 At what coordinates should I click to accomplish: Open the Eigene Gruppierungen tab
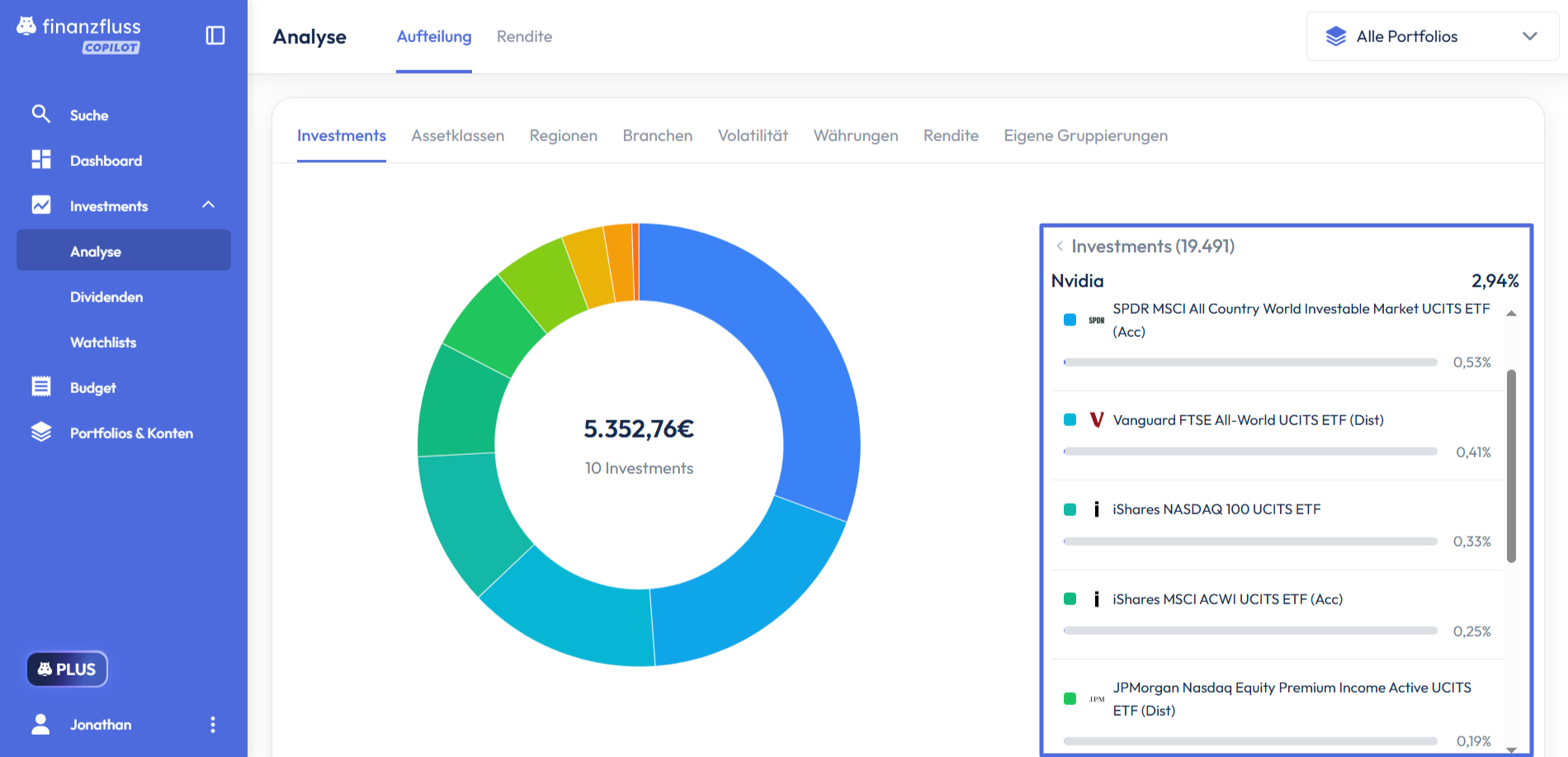pos(1085,135)
